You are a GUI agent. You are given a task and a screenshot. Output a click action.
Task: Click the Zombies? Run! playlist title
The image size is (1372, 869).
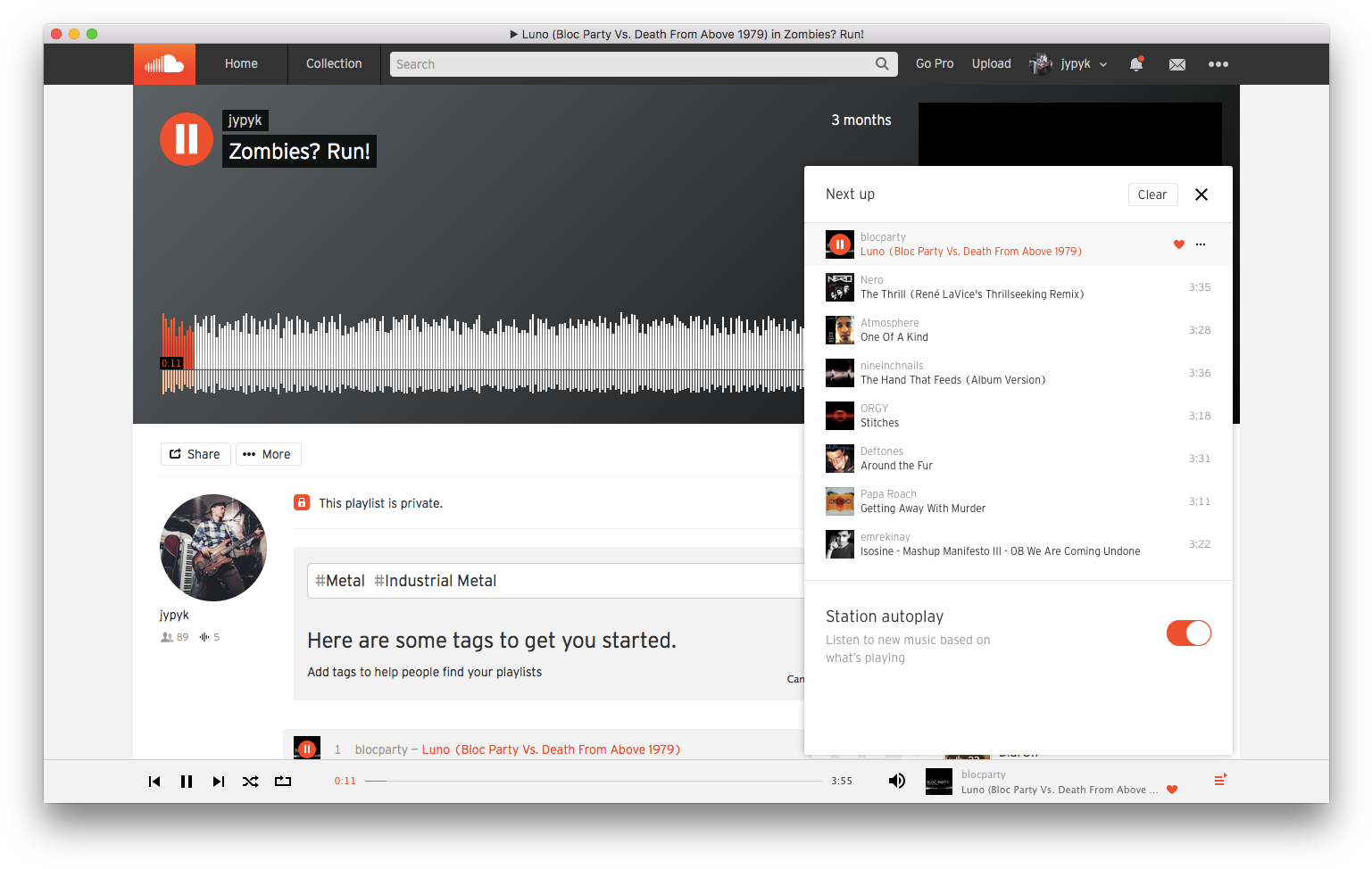click(299, 152)
